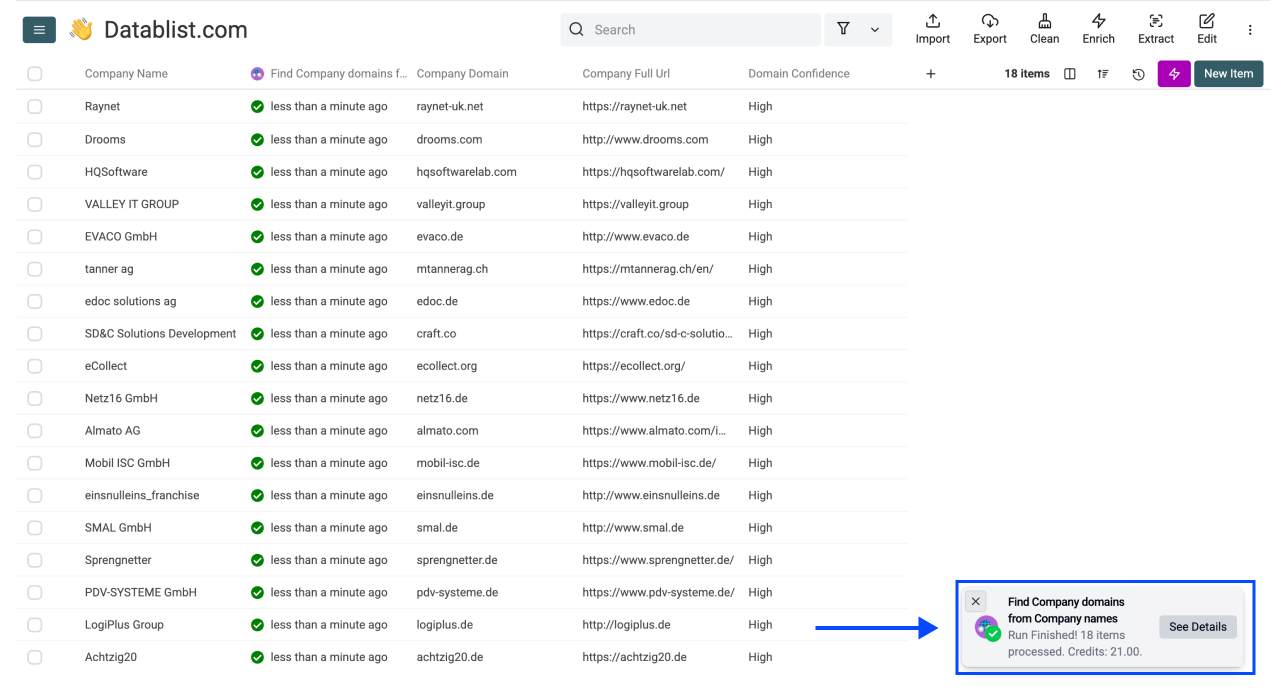
Task: Click the 18 items count label
Action: pyautogui.click(x=1027, y=74)
